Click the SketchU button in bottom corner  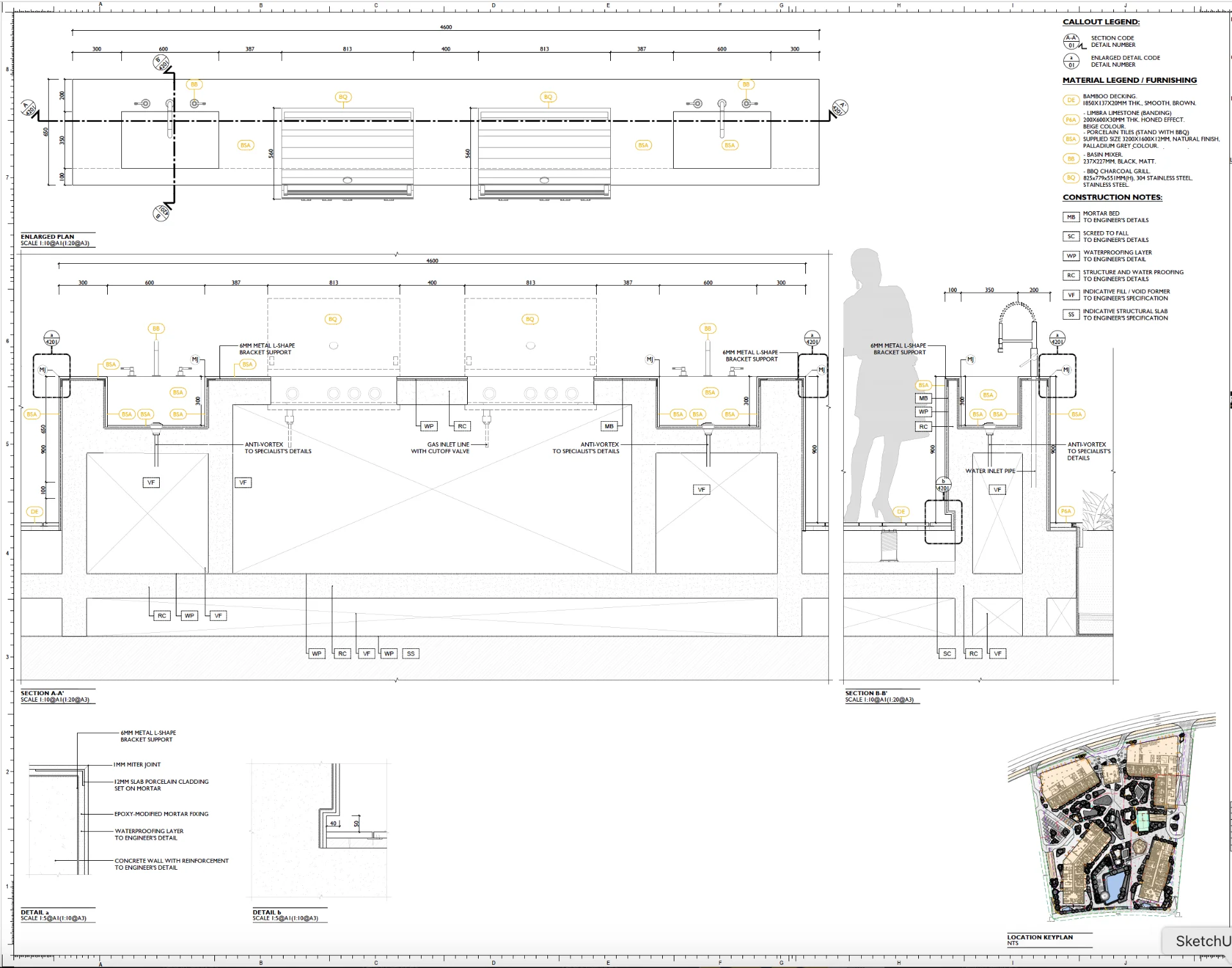click(x=1200, y=941)
